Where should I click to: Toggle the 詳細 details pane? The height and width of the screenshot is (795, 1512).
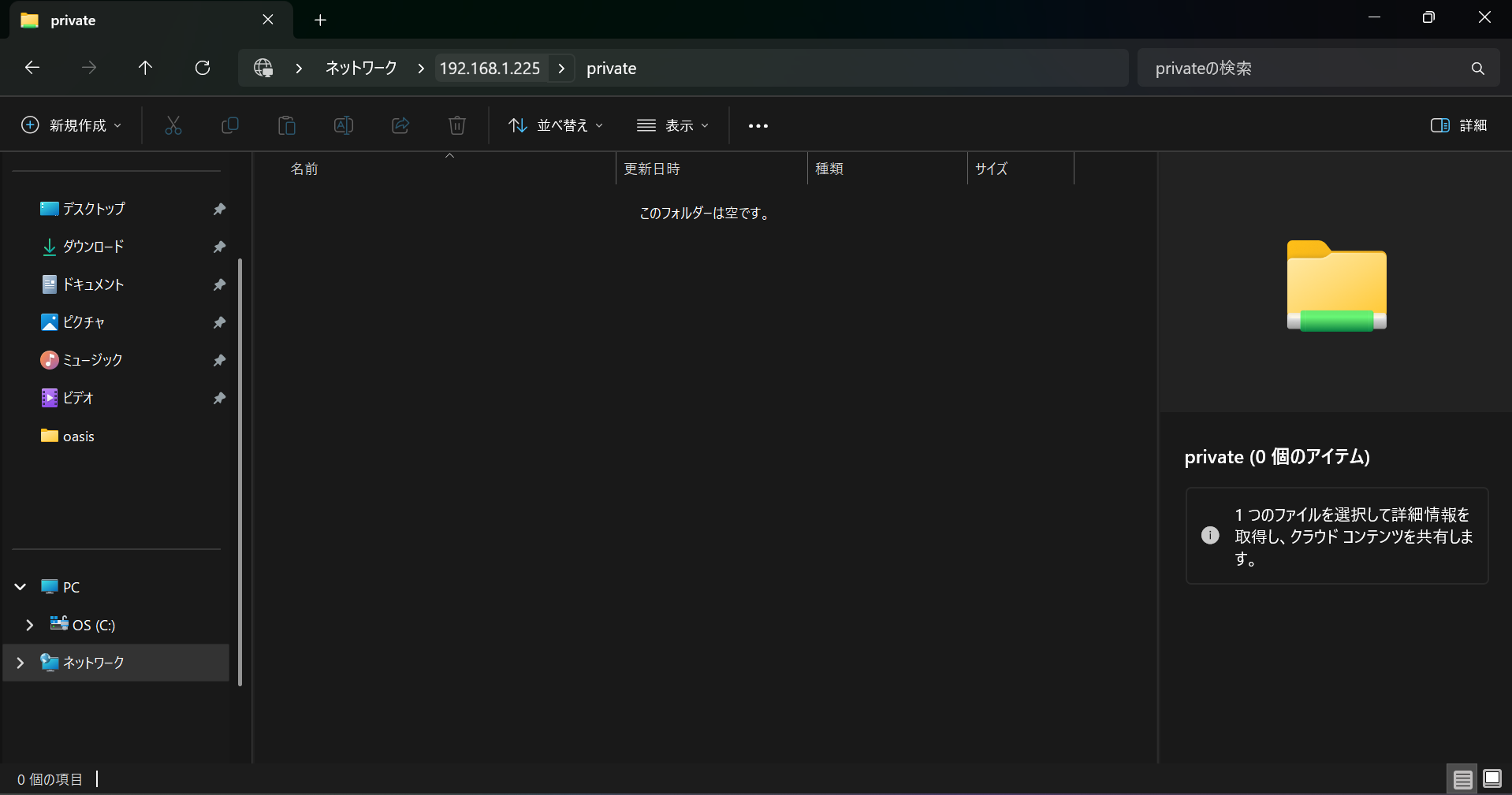1458,125
